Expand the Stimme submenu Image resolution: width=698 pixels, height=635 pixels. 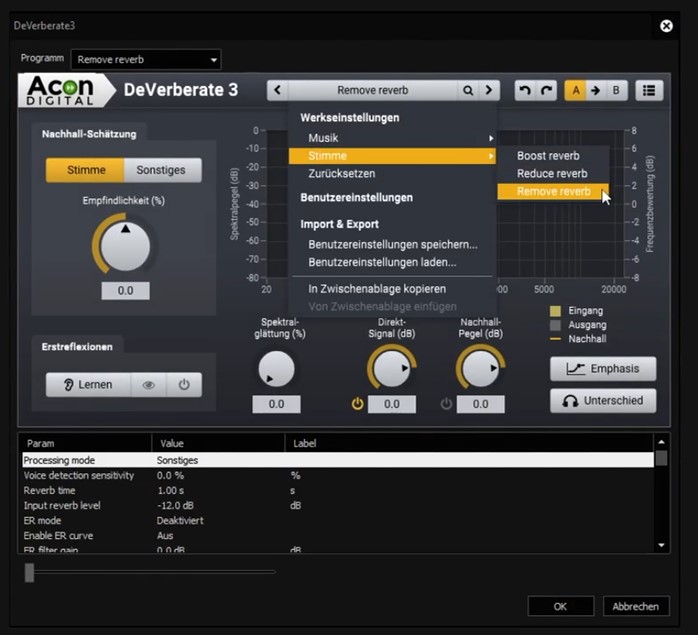pyautogui.click(x=392, y=156)
